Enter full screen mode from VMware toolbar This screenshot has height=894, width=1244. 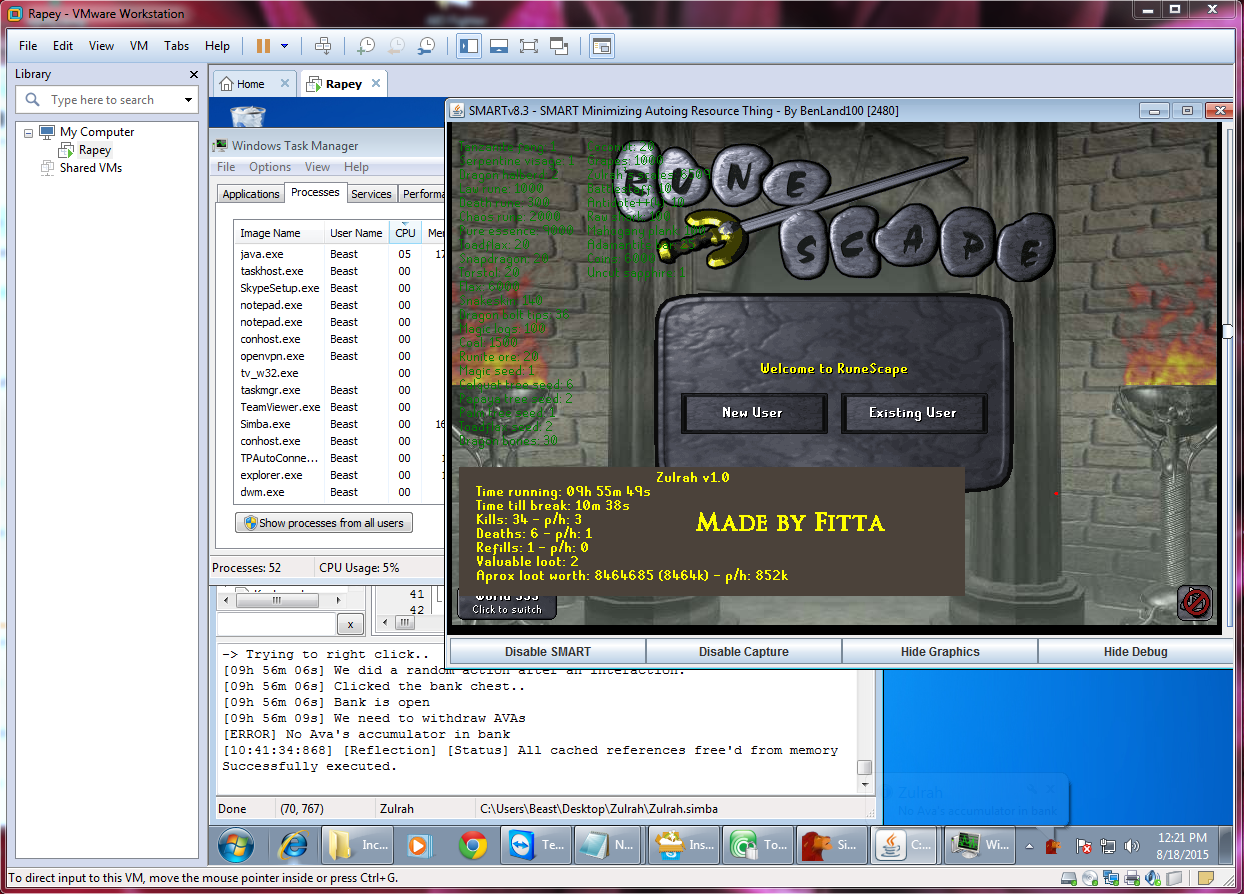click(x=528, y=46)
